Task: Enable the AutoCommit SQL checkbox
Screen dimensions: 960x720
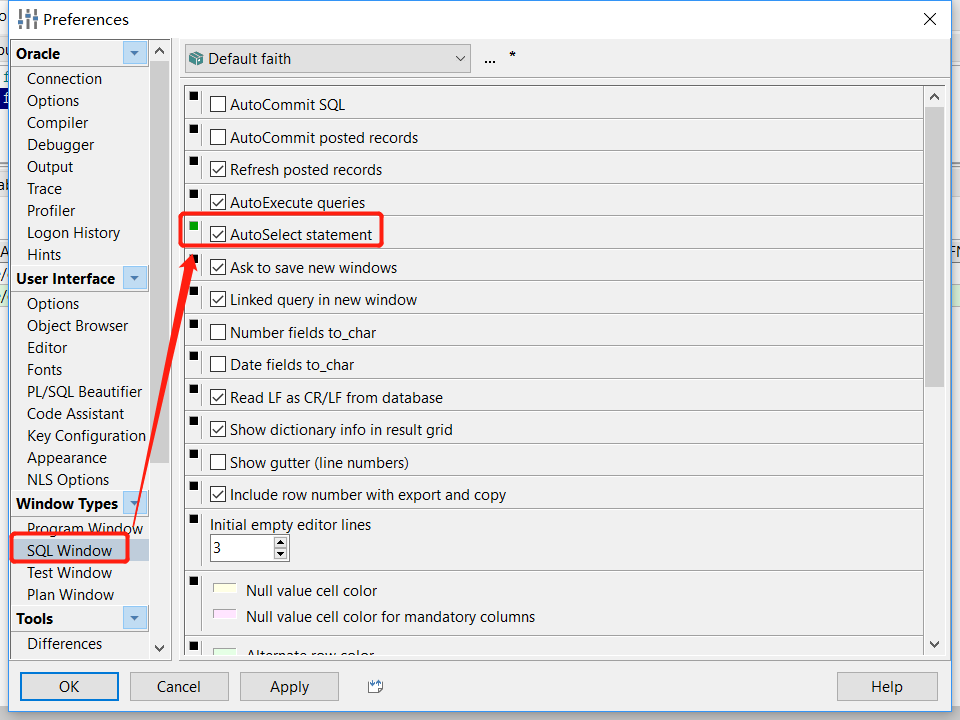Action: [x=218, y=103]
